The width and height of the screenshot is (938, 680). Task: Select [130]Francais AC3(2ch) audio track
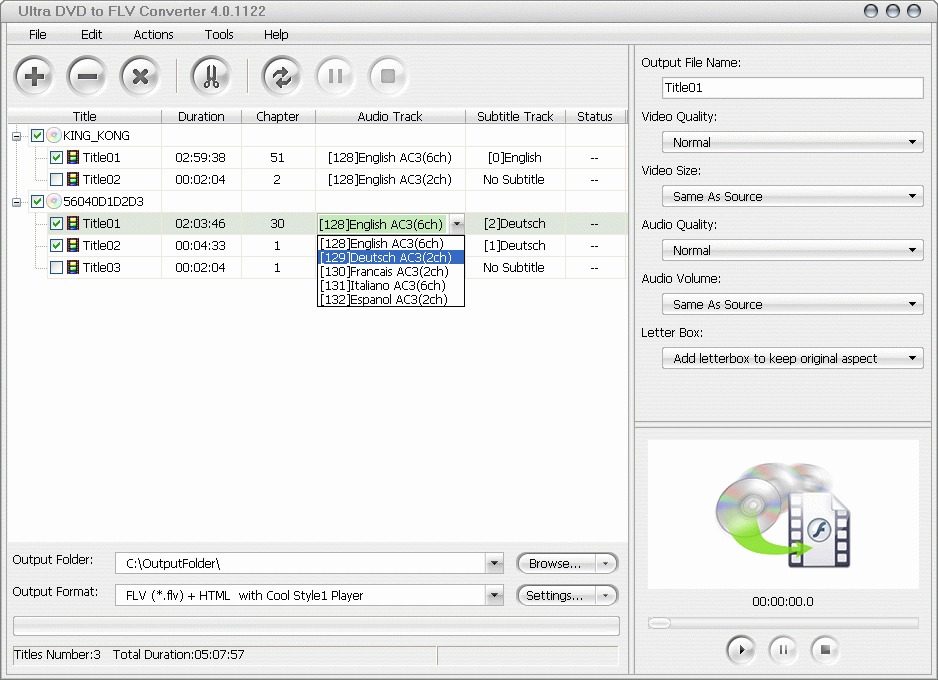[391, 272]
